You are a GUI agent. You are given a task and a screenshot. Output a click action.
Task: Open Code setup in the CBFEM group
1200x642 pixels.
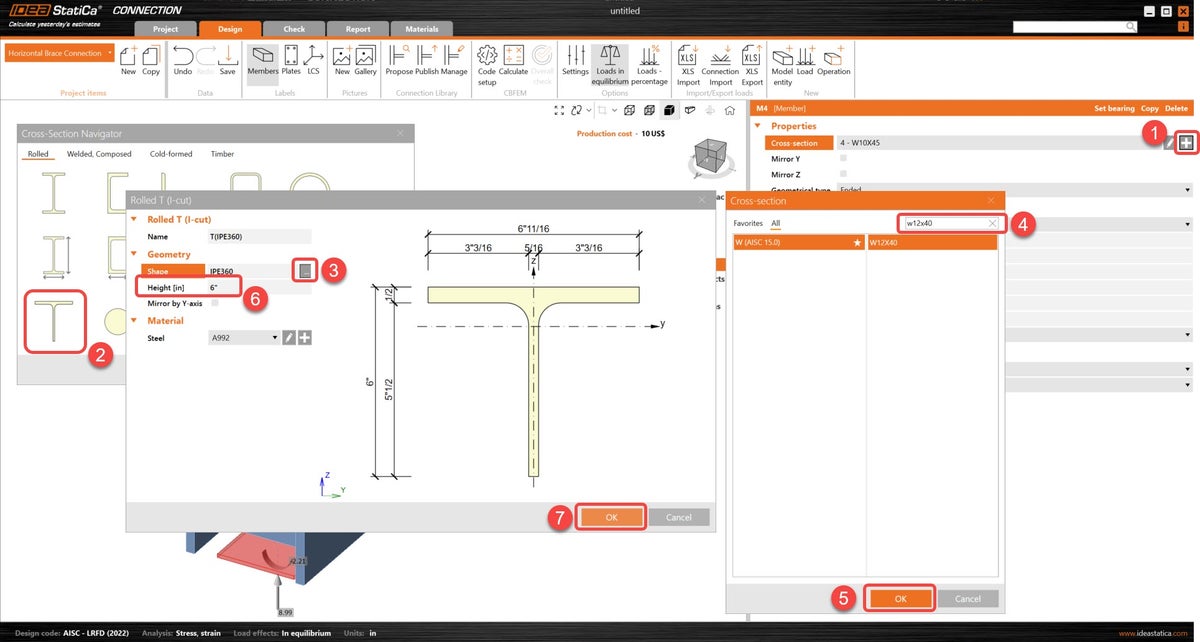487,62
